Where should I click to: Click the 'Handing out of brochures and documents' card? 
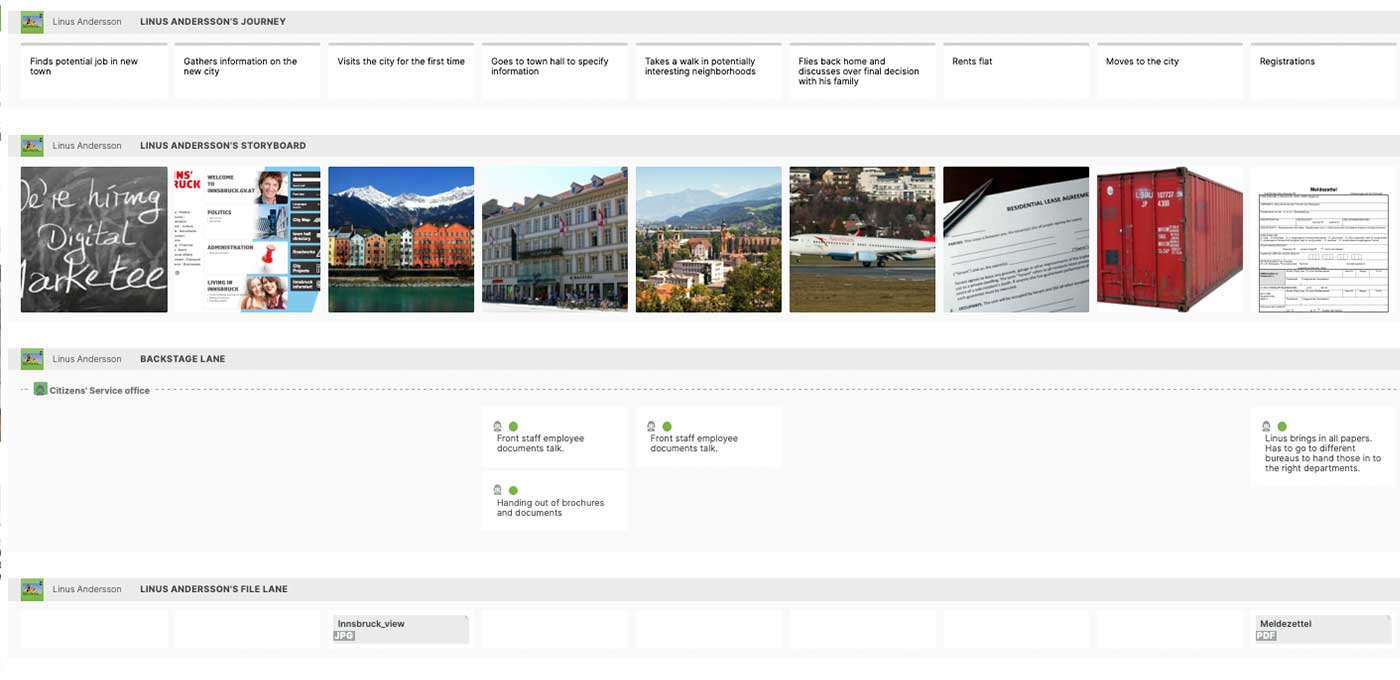(555, 501)
